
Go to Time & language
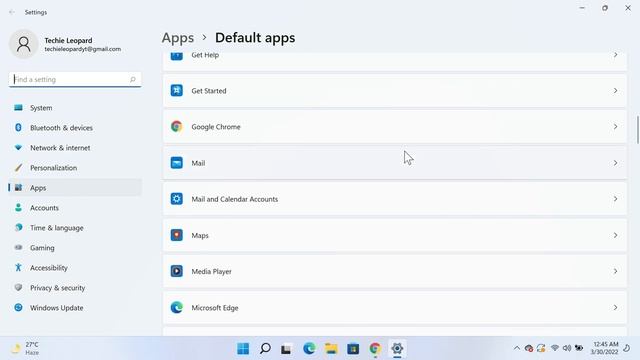[x=75, y=228]
